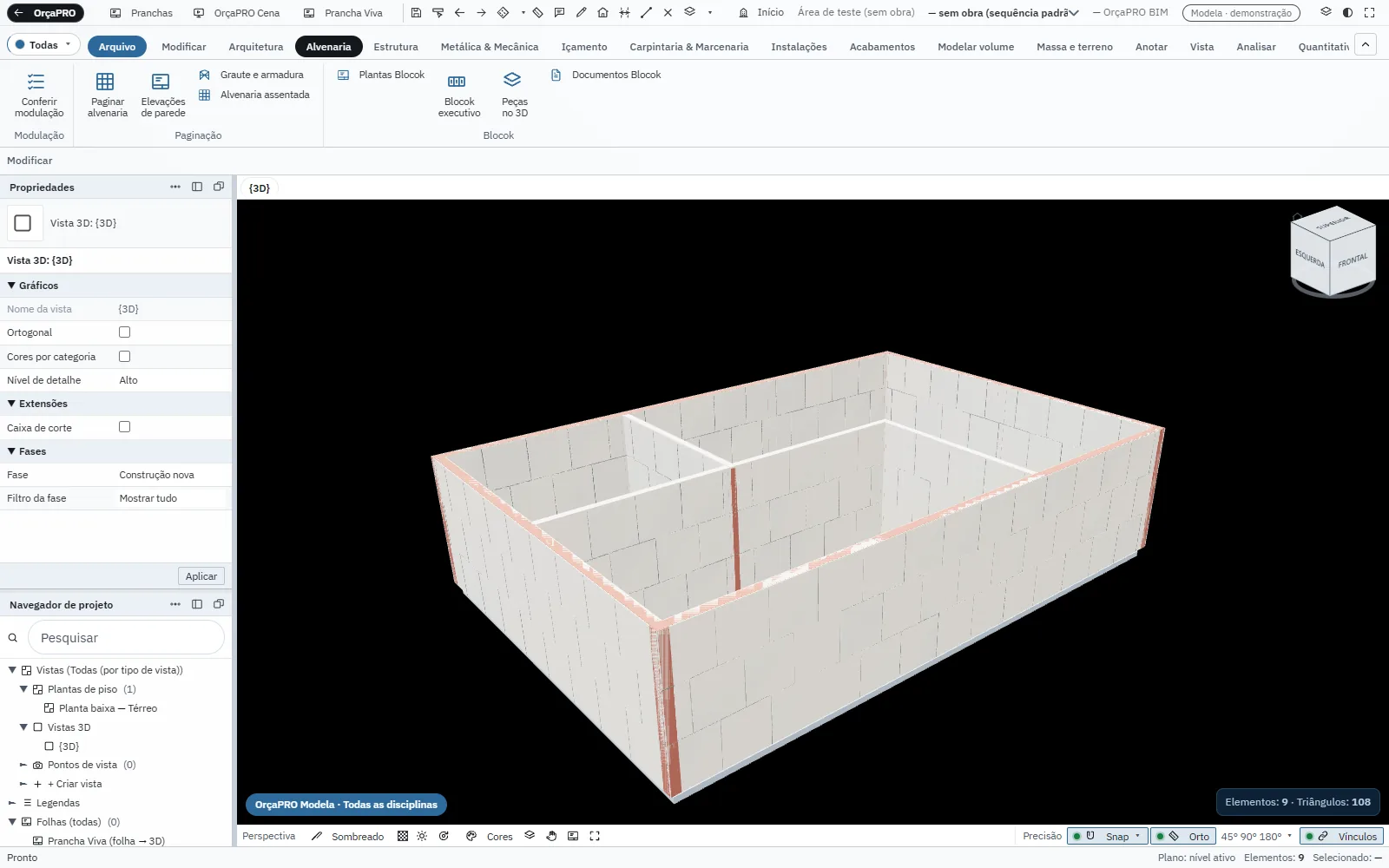Open the 45° 90° 180° angle dropdown
This screenshot has height=868, width=1389.
click(x=1256, y=836)
